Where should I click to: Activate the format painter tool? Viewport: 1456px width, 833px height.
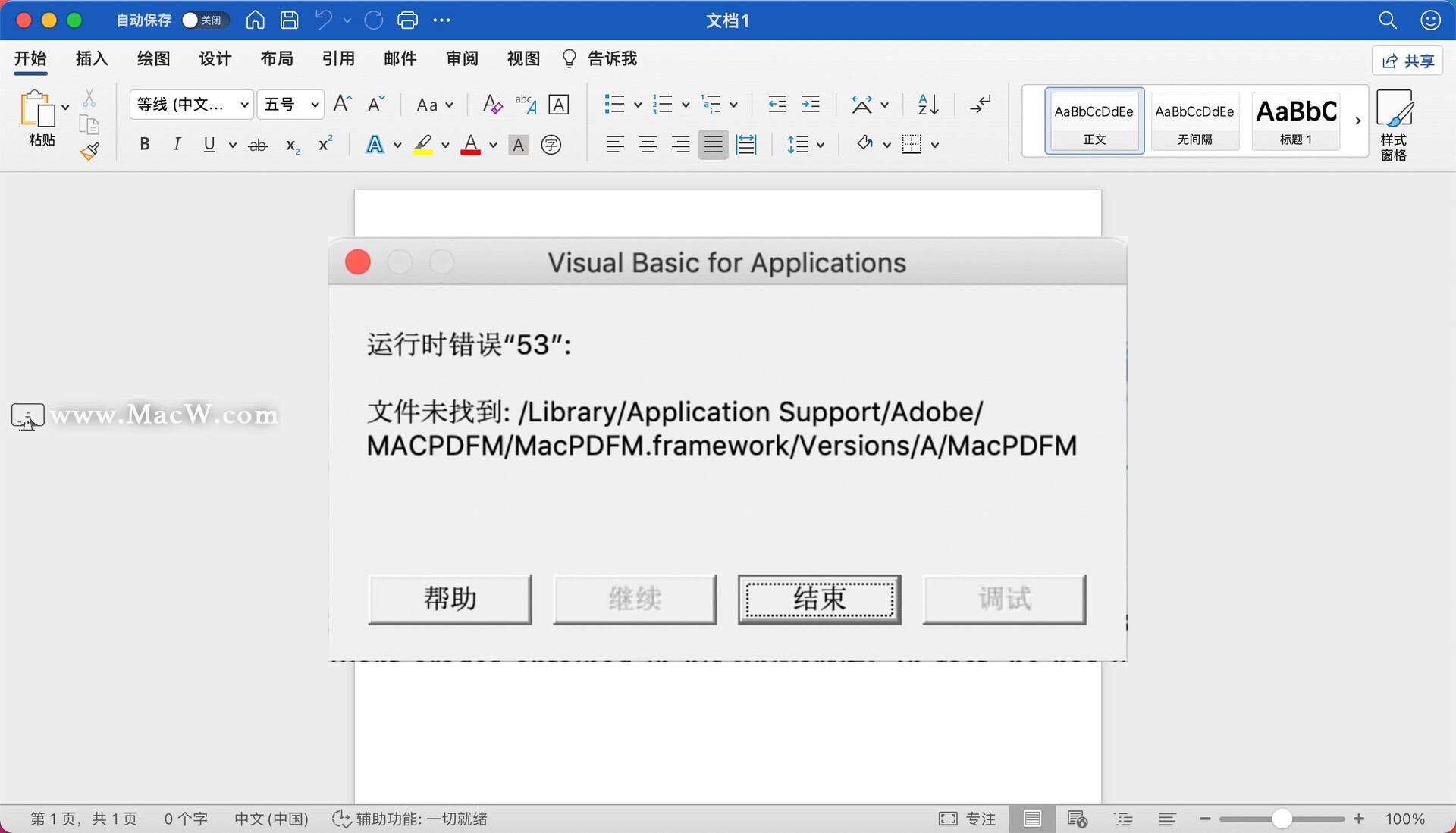click(89, 151)
